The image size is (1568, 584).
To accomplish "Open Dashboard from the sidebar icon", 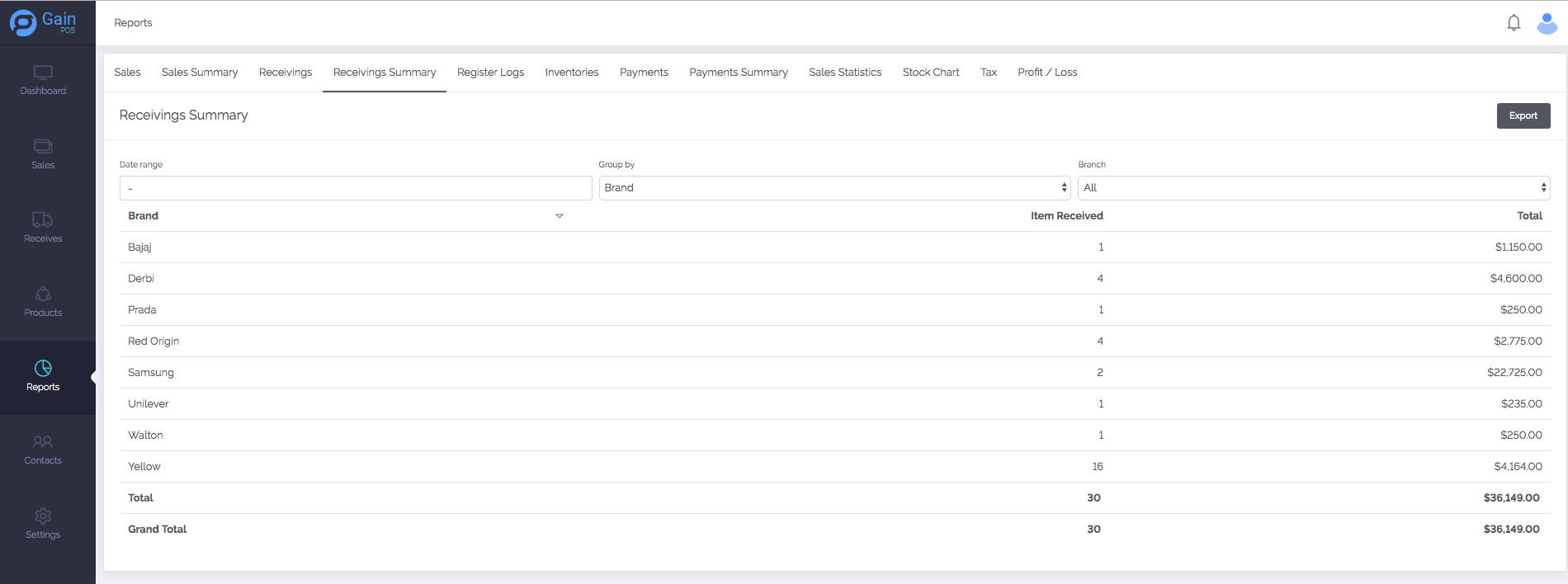I will click(43, 73).
